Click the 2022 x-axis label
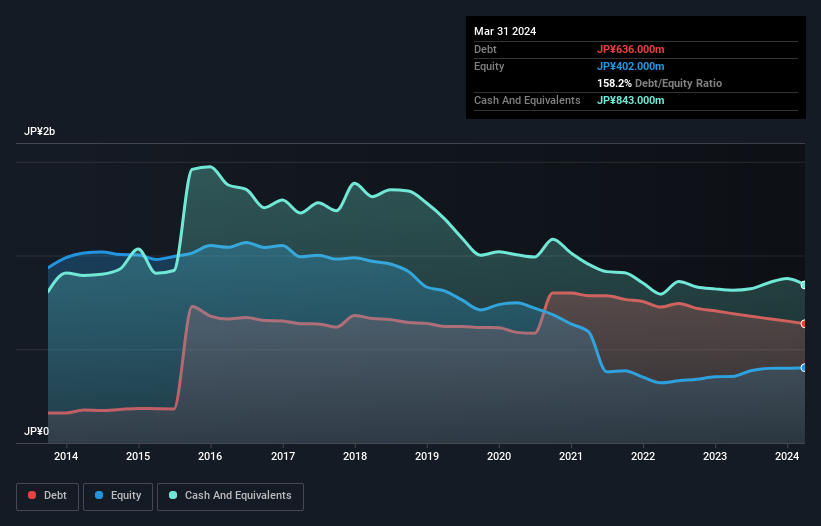The height and width of the screenshot is (526, 821). [x=643, y=456]
